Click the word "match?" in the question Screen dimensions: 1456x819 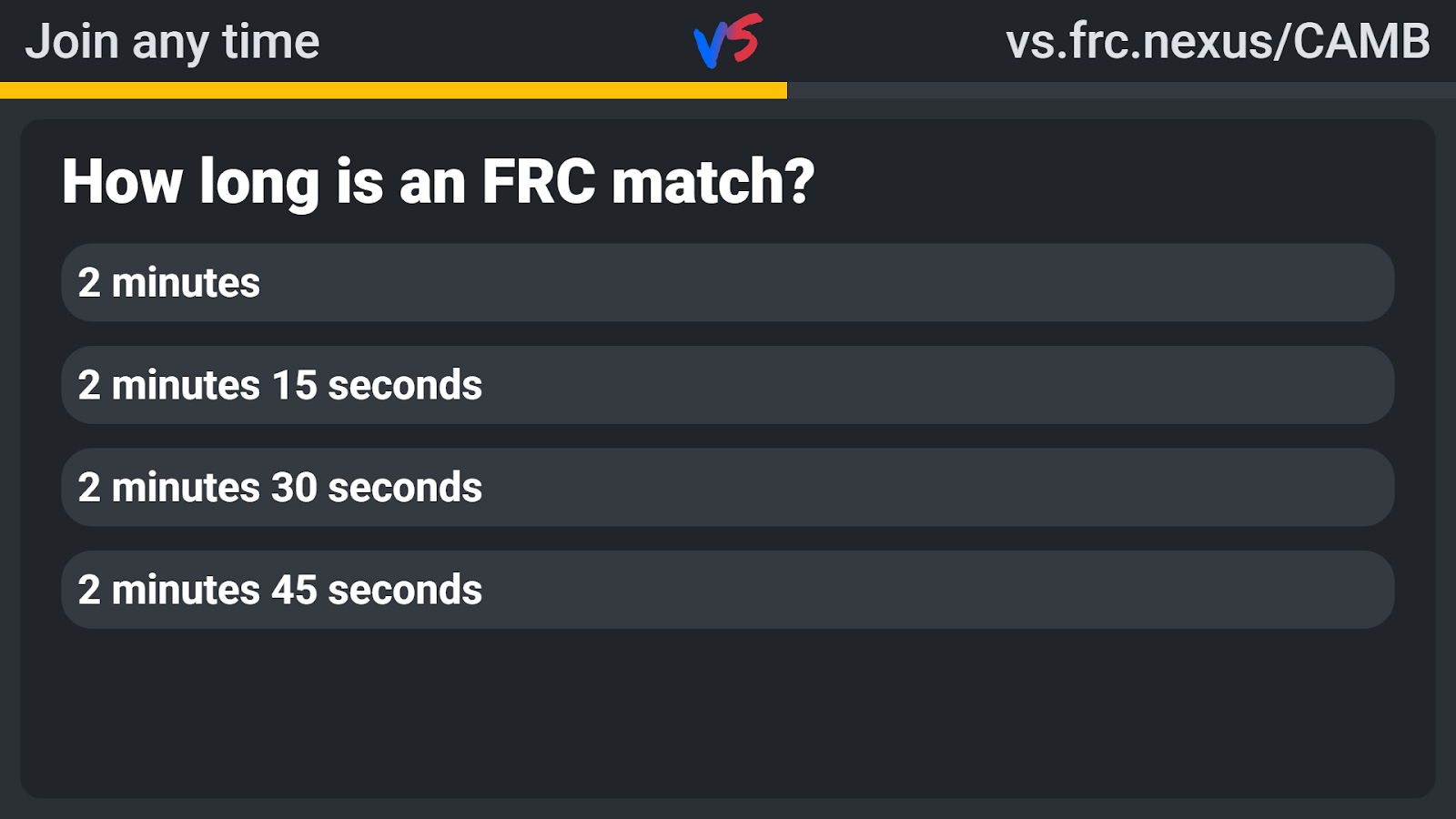point(713,181)
